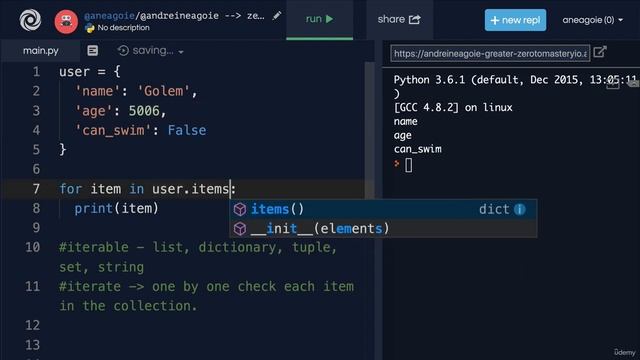Viewport: 640px width, 360px height.
Task: Click the 'No description' text
Action: pos(123,28)
